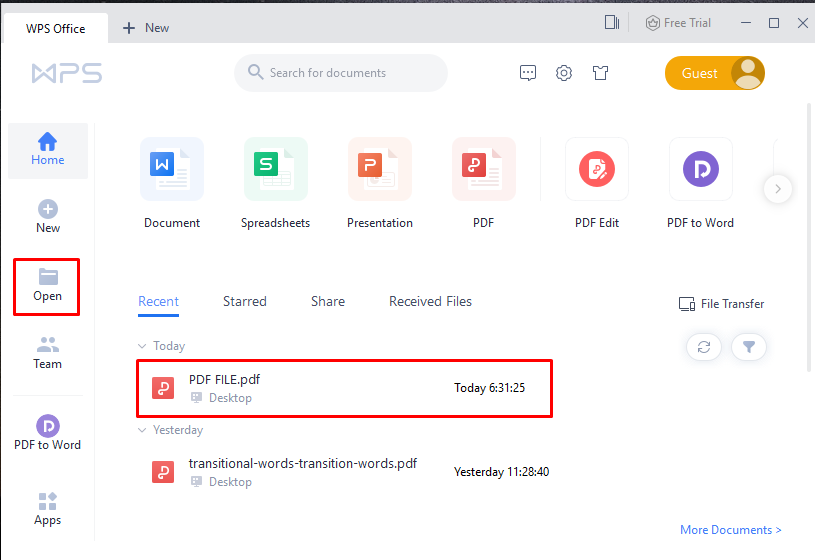Switch to the Share tab
Screen dimensions: 815x560
[x=328, y=302]
